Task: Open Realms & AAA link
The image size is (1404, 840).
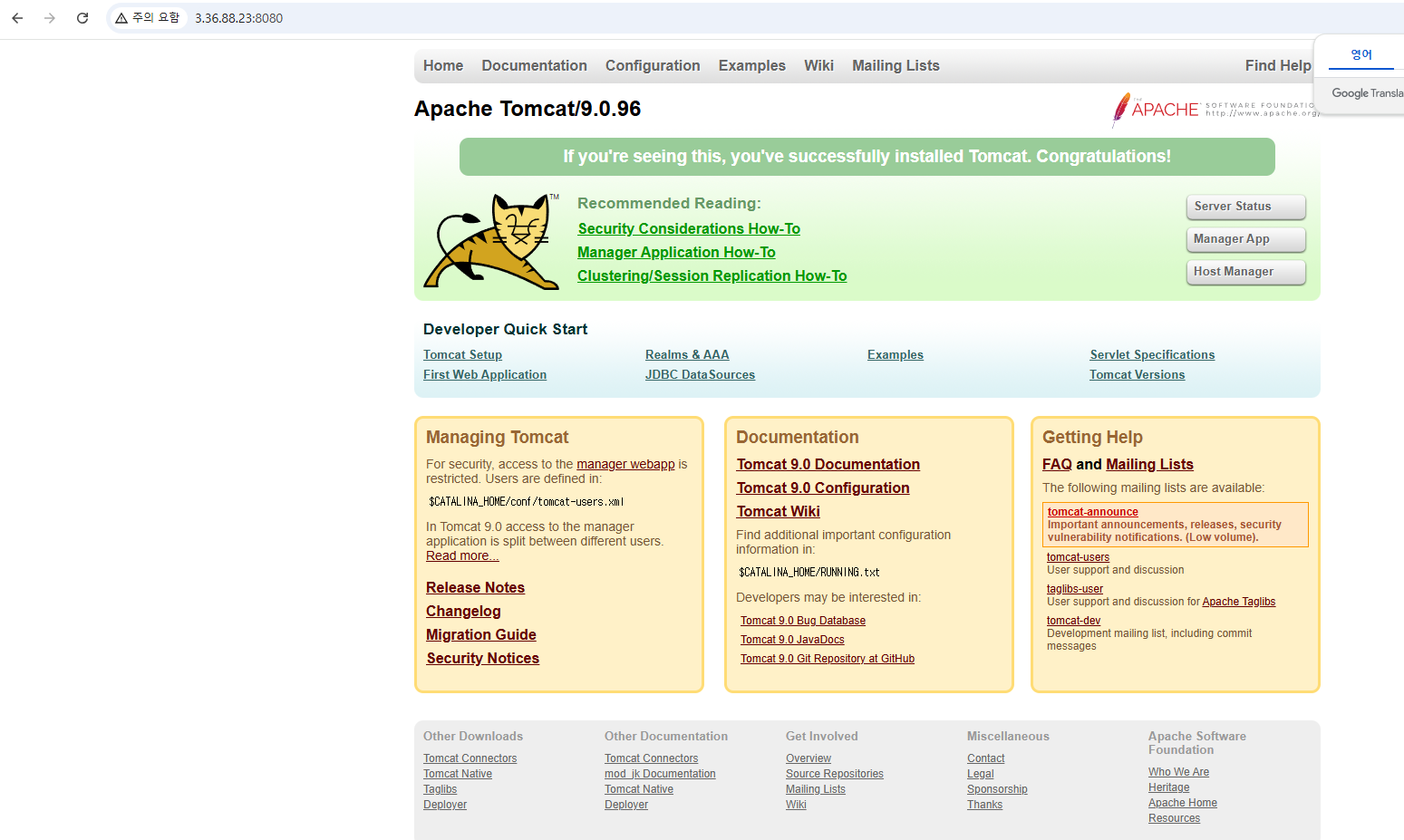Action: (687, 354)
